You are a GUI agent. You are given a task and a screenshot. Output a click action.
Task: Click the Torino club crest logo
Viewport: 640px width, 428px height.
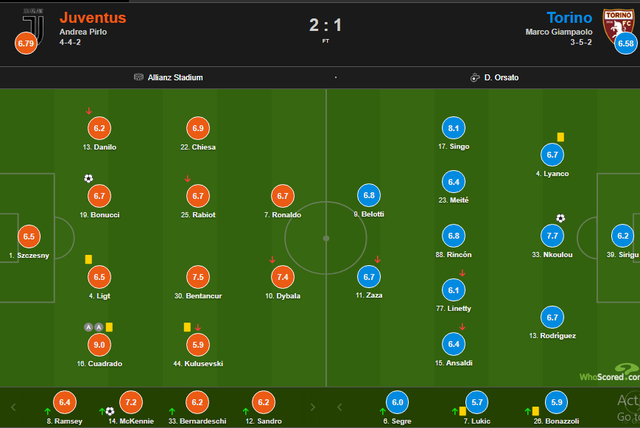[613, 22]
